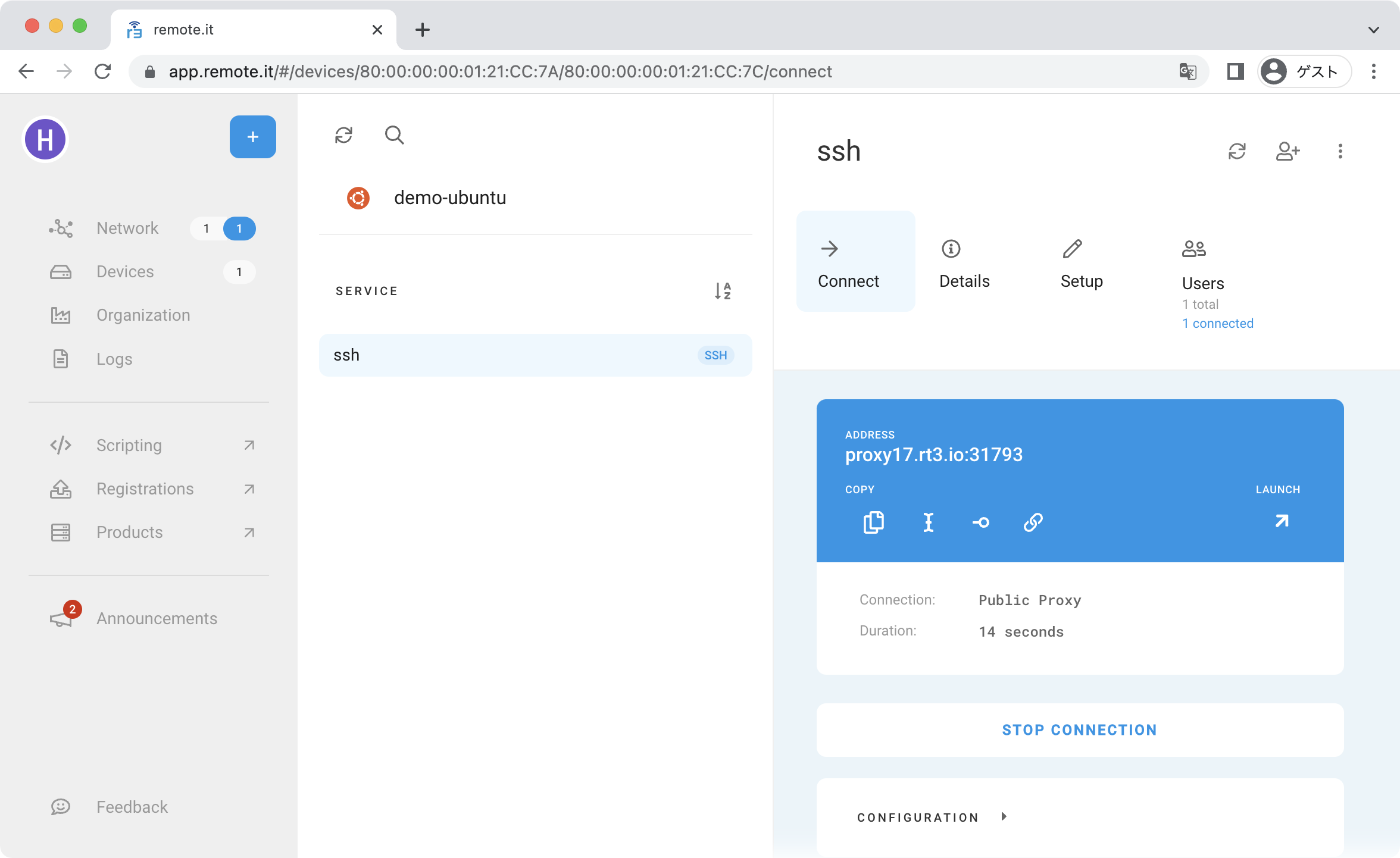This screenshot has width=1400, height=858.
Task: Open Announcements with 2 notifications
Action: pos(149,618)
